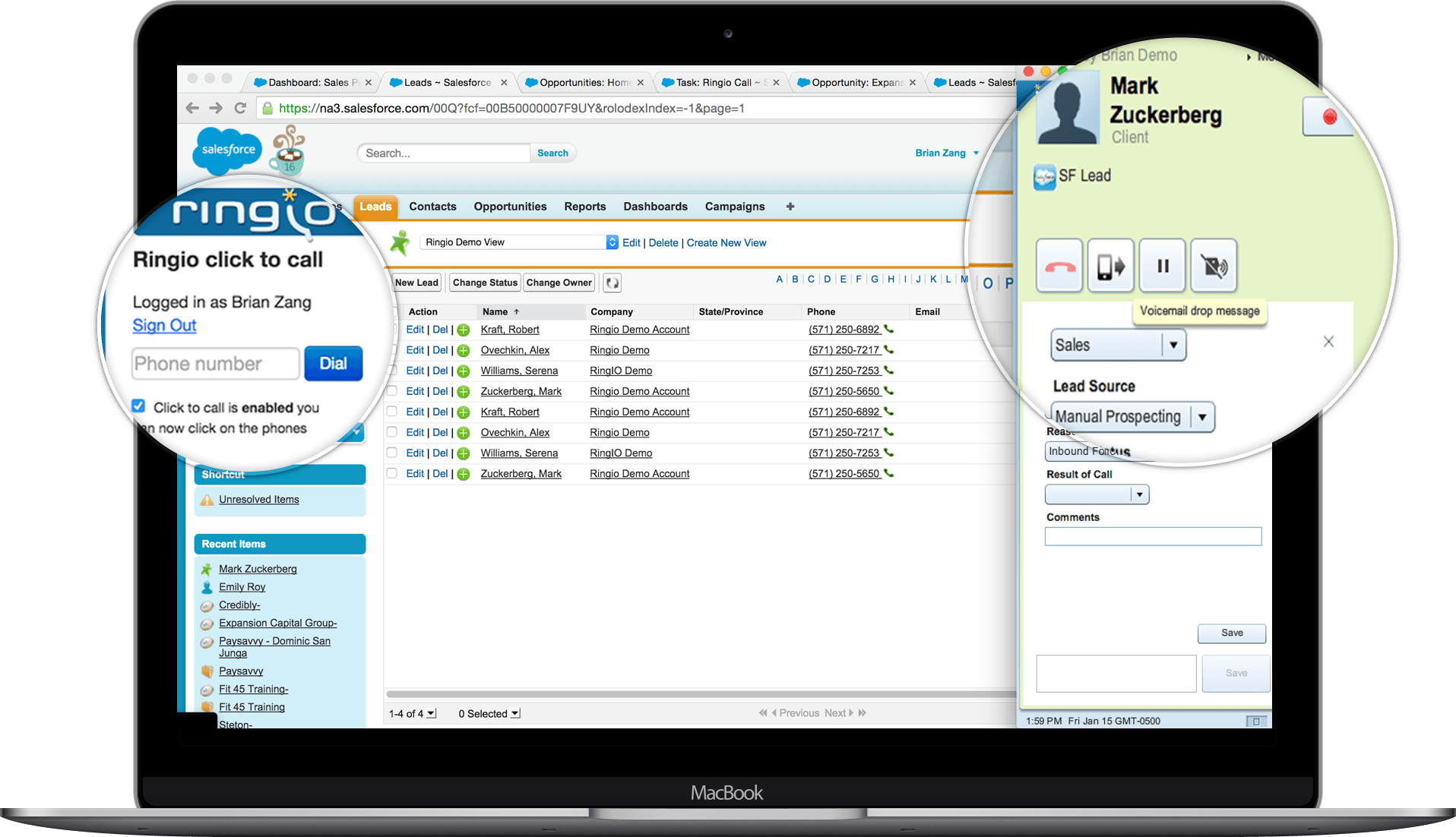1456x837 pixels.
Task: Click the SF Lead Salesforce icon
Action: point(1045,176)
